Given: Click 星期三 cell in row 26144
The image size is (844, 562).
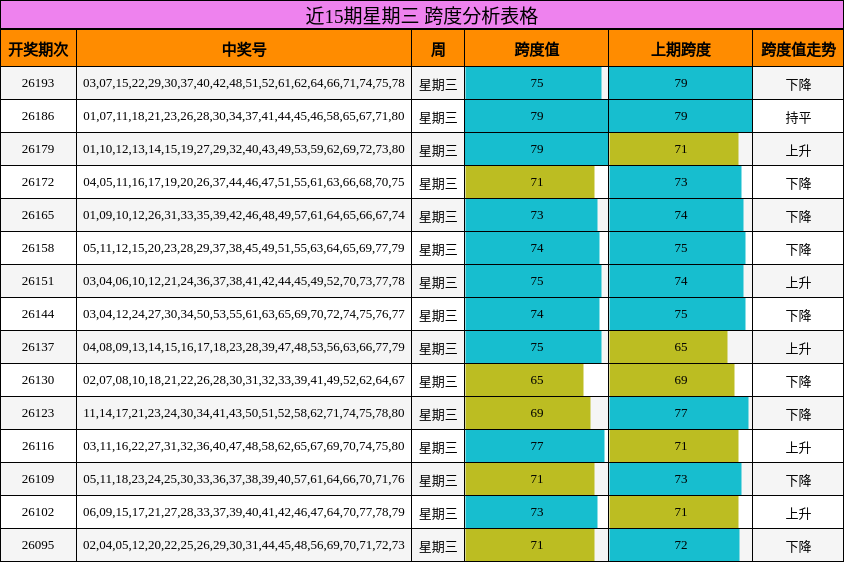Looking at the screenshot, I should (x=438, y=315).
